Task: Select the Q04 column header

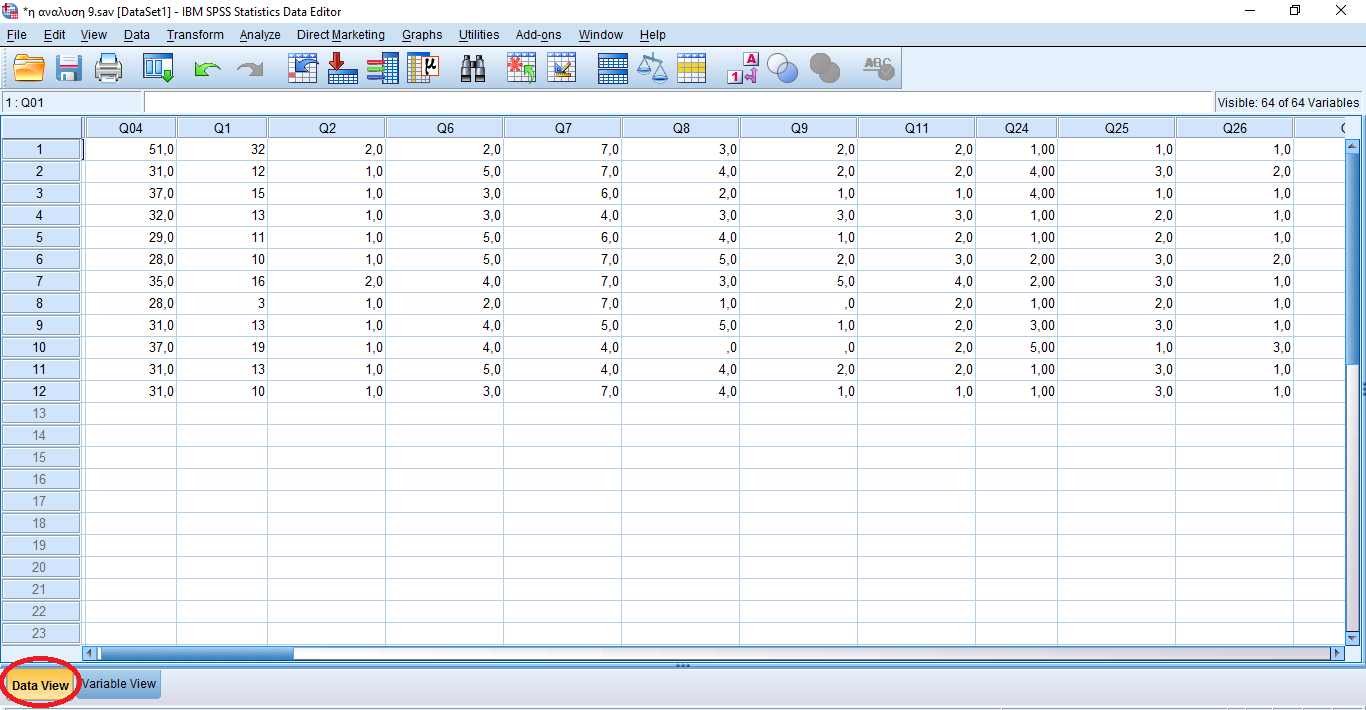Action: 130,128
